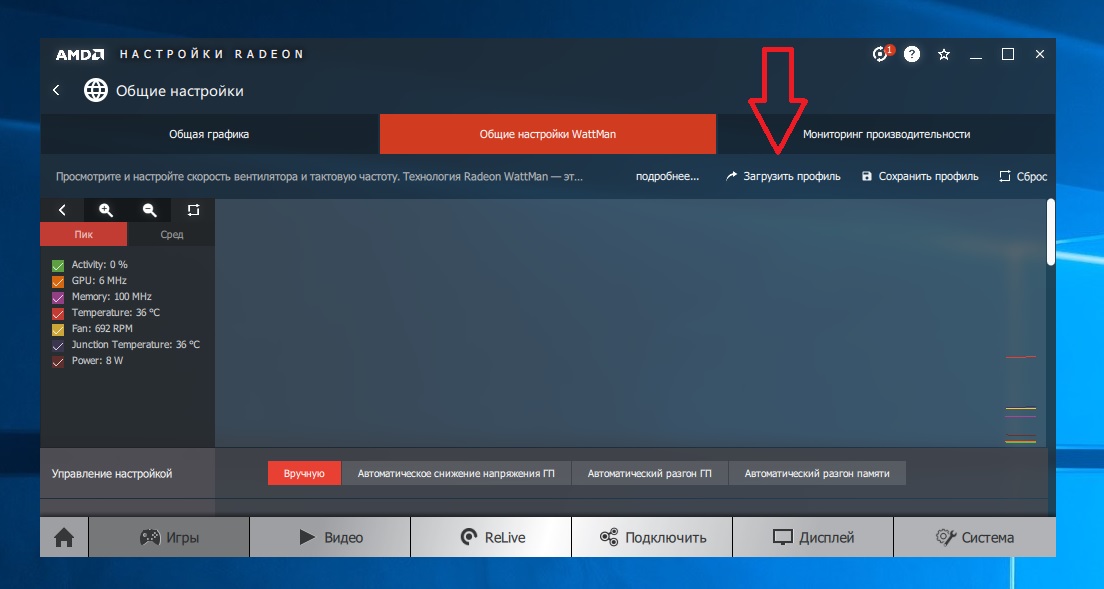
Task: Close the Radeon settings window
Action: 1040,54
